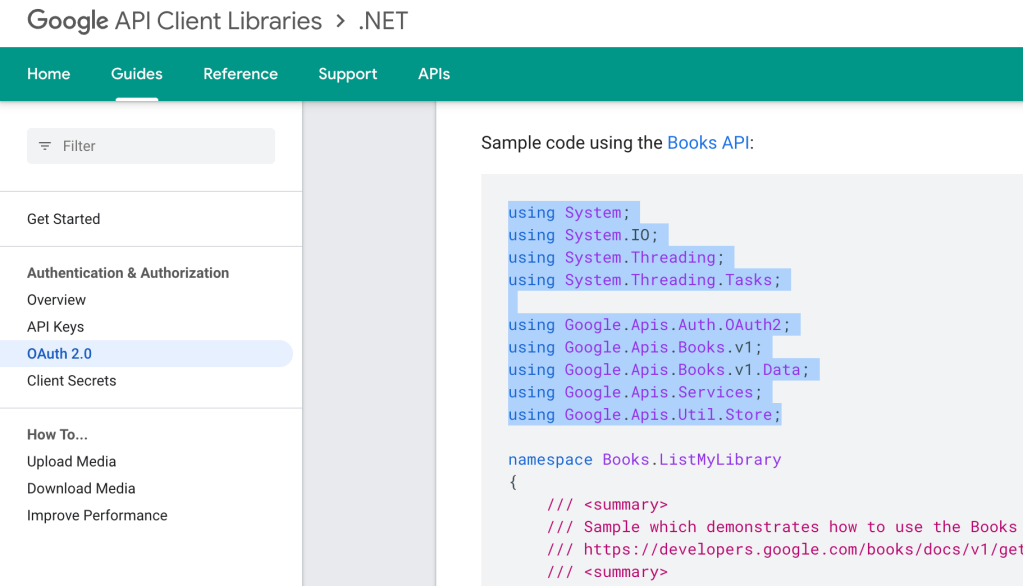
Task: Click the 'Sample code using the' intro text
Action: coord(572,143)
